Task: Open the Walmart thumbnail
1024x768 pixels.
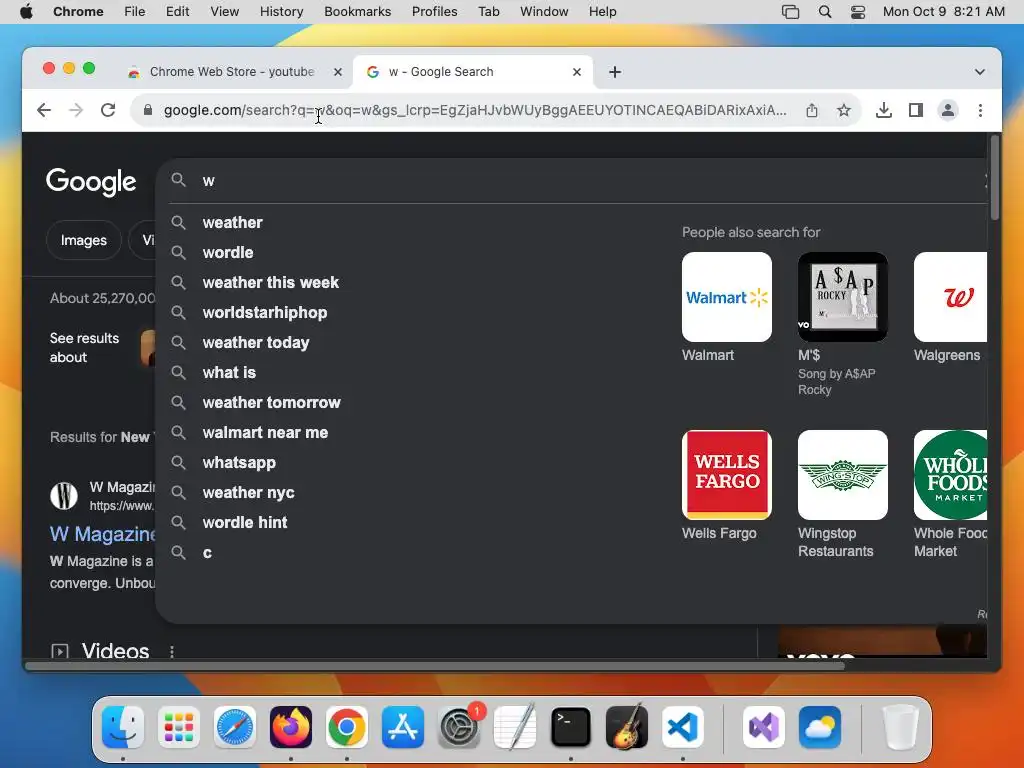Action: click(x=726, y=297)
